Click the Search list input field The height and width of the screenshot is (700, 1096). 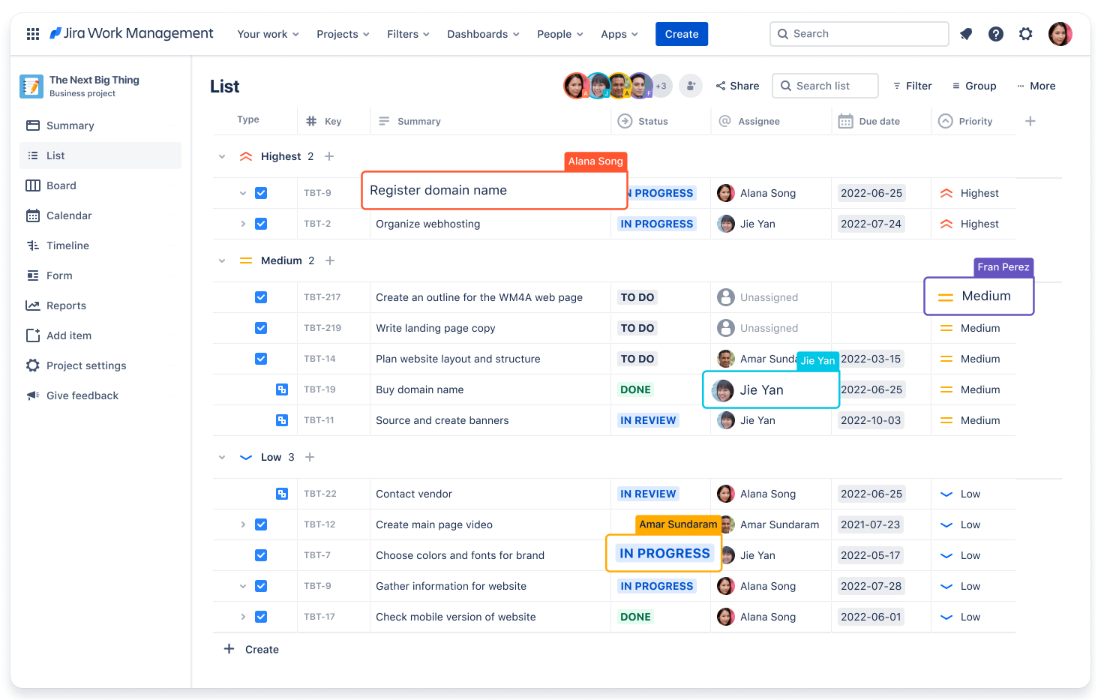pos(825,86)
